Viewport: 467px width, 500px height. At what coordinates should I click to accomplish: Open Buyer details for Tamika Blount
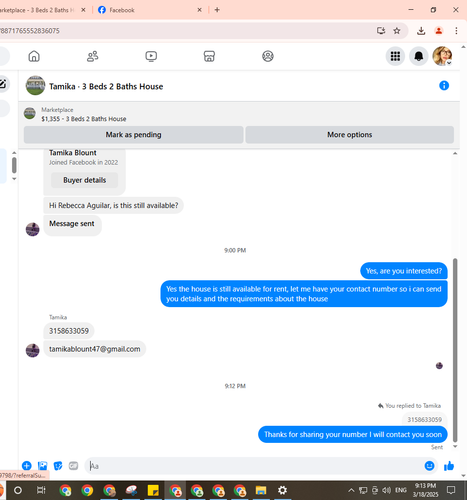[x=84, y=180]
